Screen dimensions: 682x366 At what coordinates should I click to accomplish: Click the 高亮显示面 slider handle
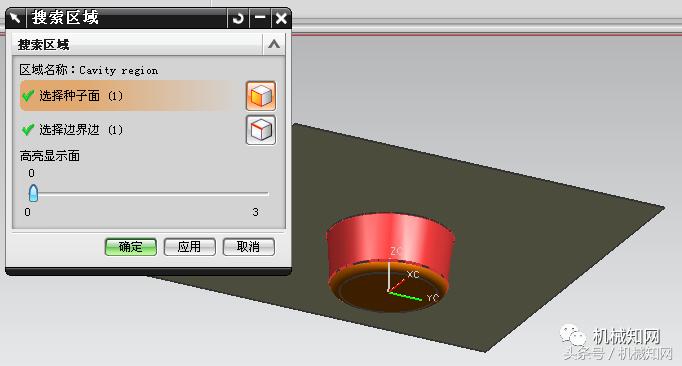click(x=33, y=193)
